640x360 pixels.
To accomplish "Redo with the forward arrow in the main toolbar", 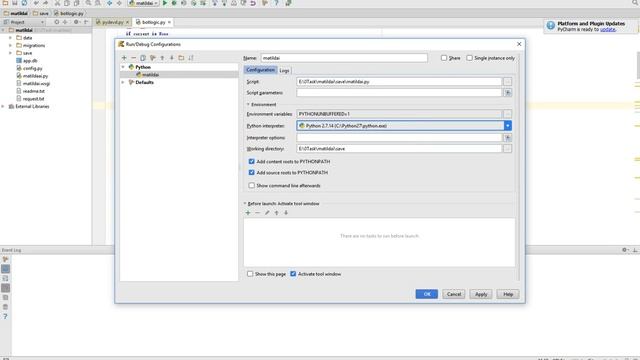I will point(45,3).
